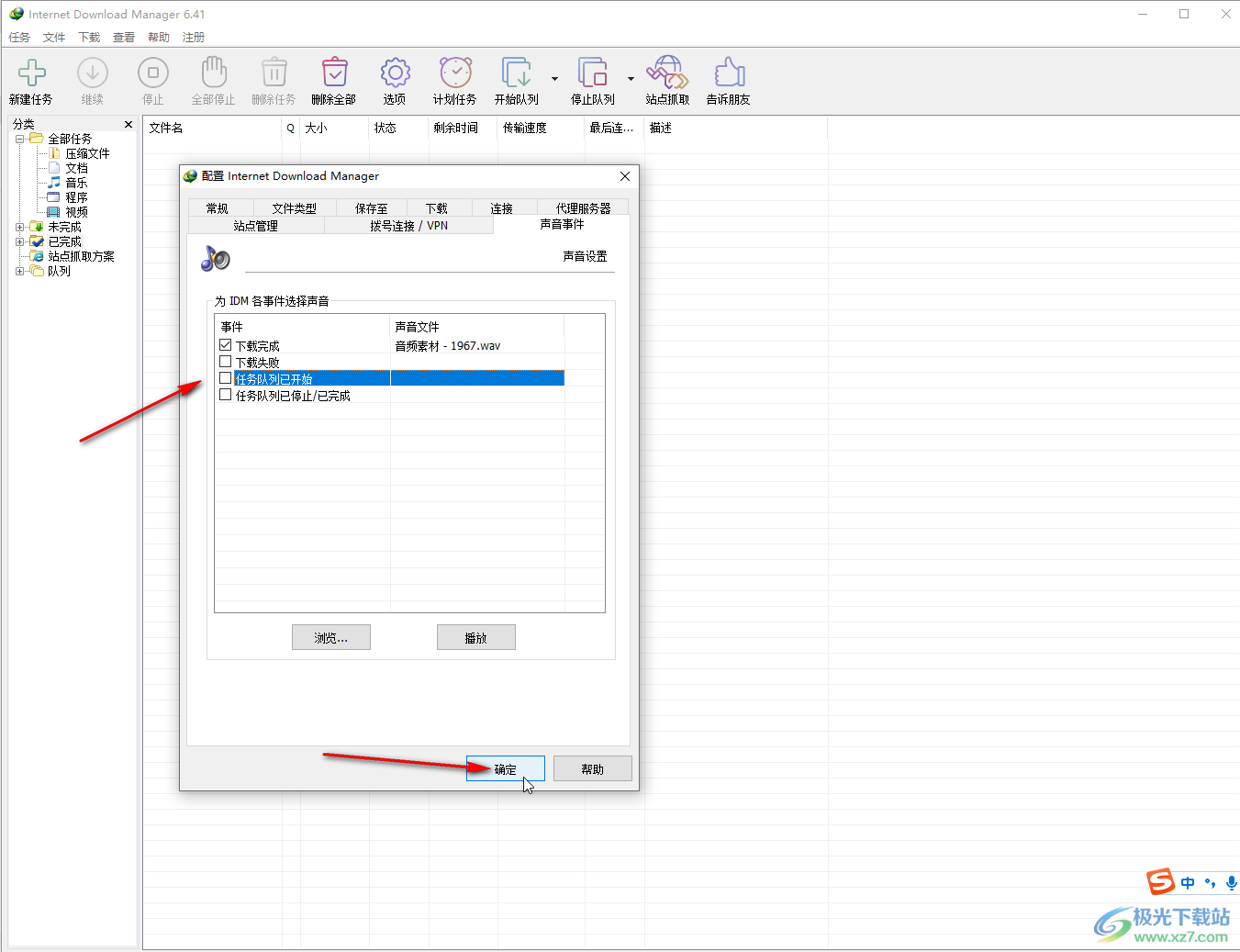The height and width of the screenshot is (952, 1240).
Task: Expand the 已完成 tree node
Action: pyautogui.click(x=20, y=241)
